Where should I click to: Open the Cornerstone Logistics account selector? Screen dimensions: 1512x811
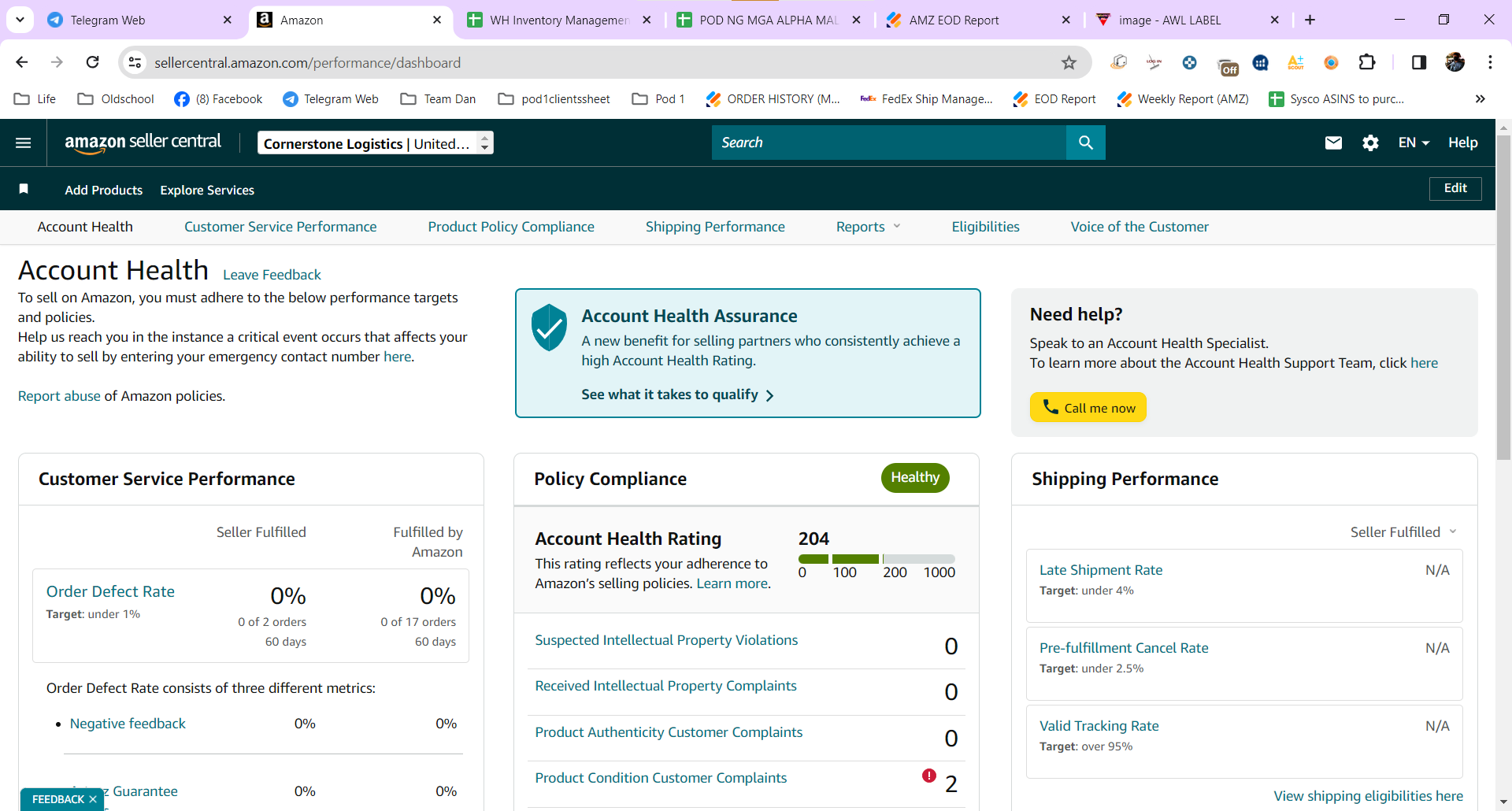(376, 143)
